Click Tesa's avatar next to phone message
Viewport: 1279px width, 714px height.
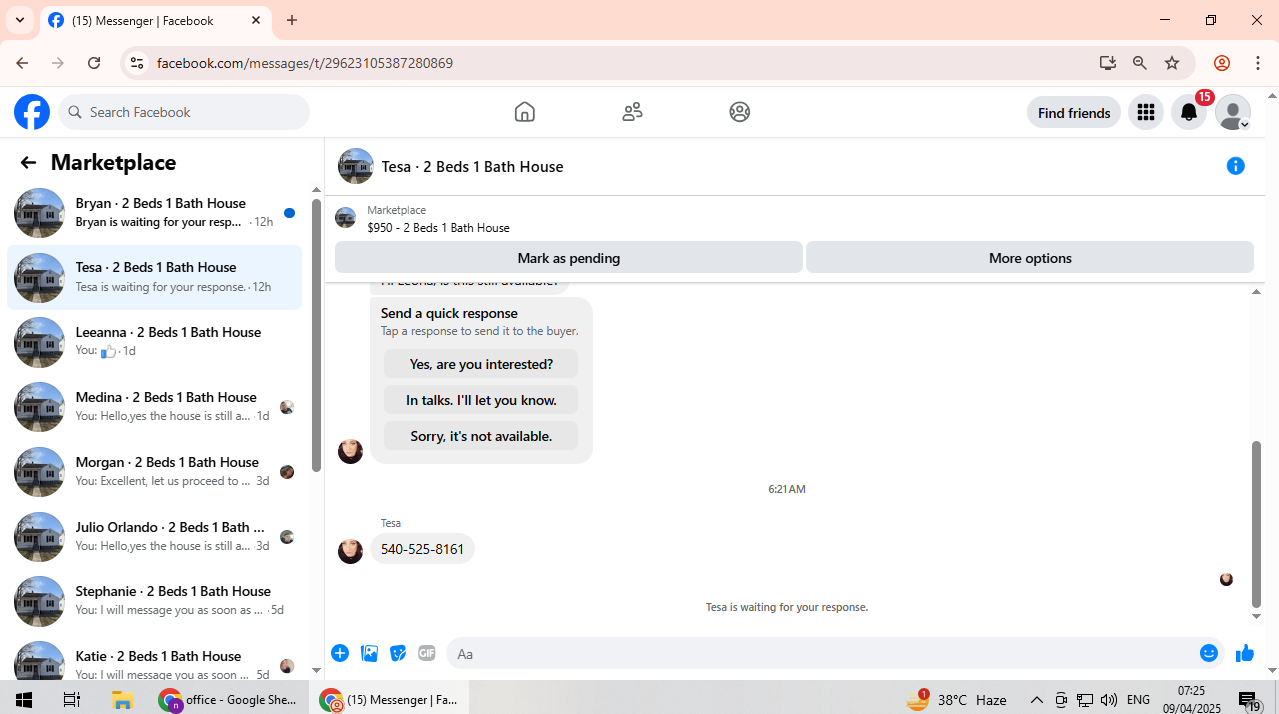pos(350,551)
